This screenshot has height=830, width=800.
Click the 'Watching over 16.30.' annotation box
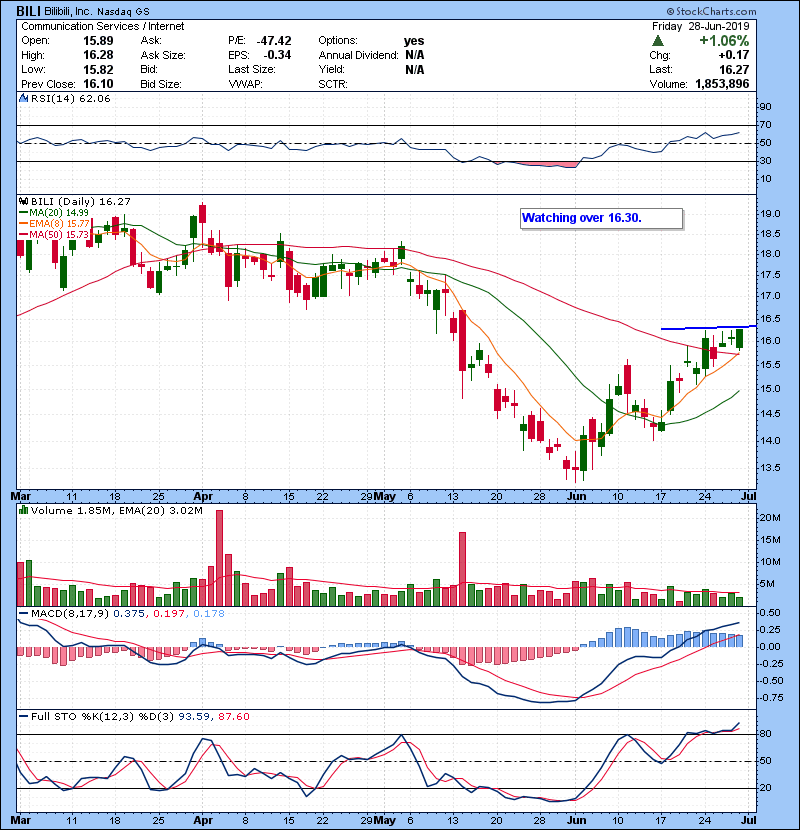(601, 218)
